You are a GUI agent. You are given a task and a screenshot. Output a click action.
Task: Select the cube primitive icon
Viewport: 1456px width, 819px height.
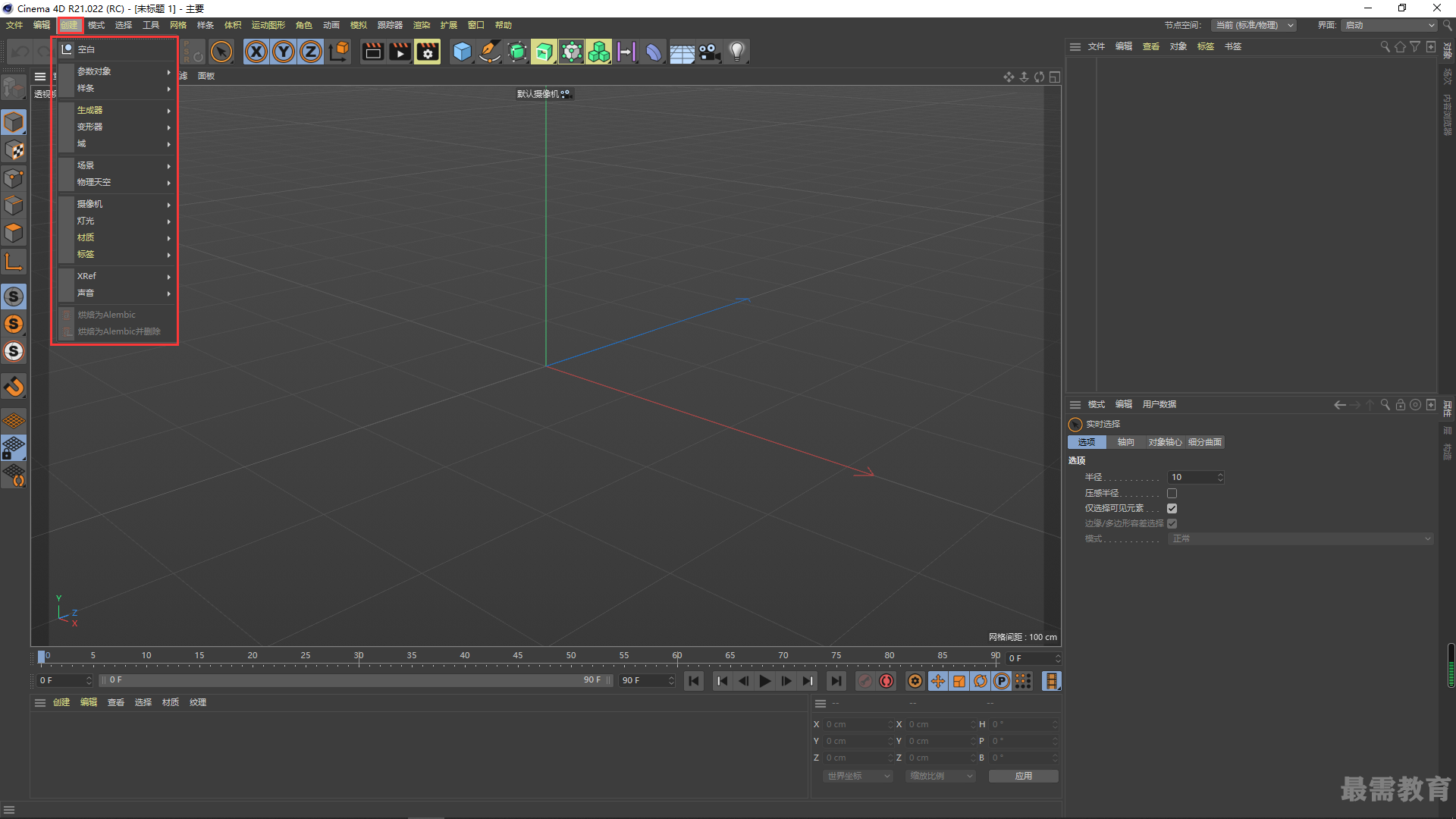tap(462, 52)
